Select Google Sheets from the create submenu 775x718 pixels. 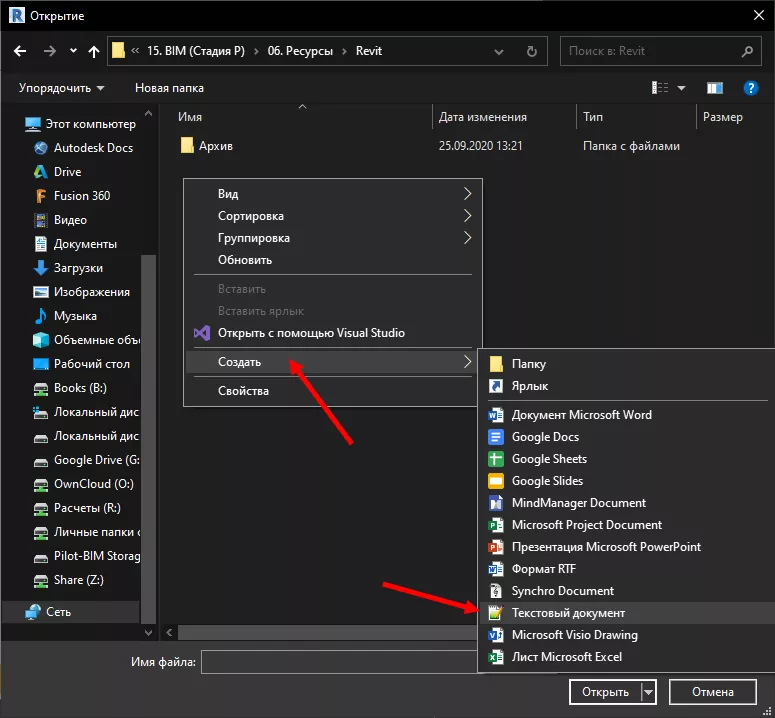pyautogui.click(x=549, y=459)
